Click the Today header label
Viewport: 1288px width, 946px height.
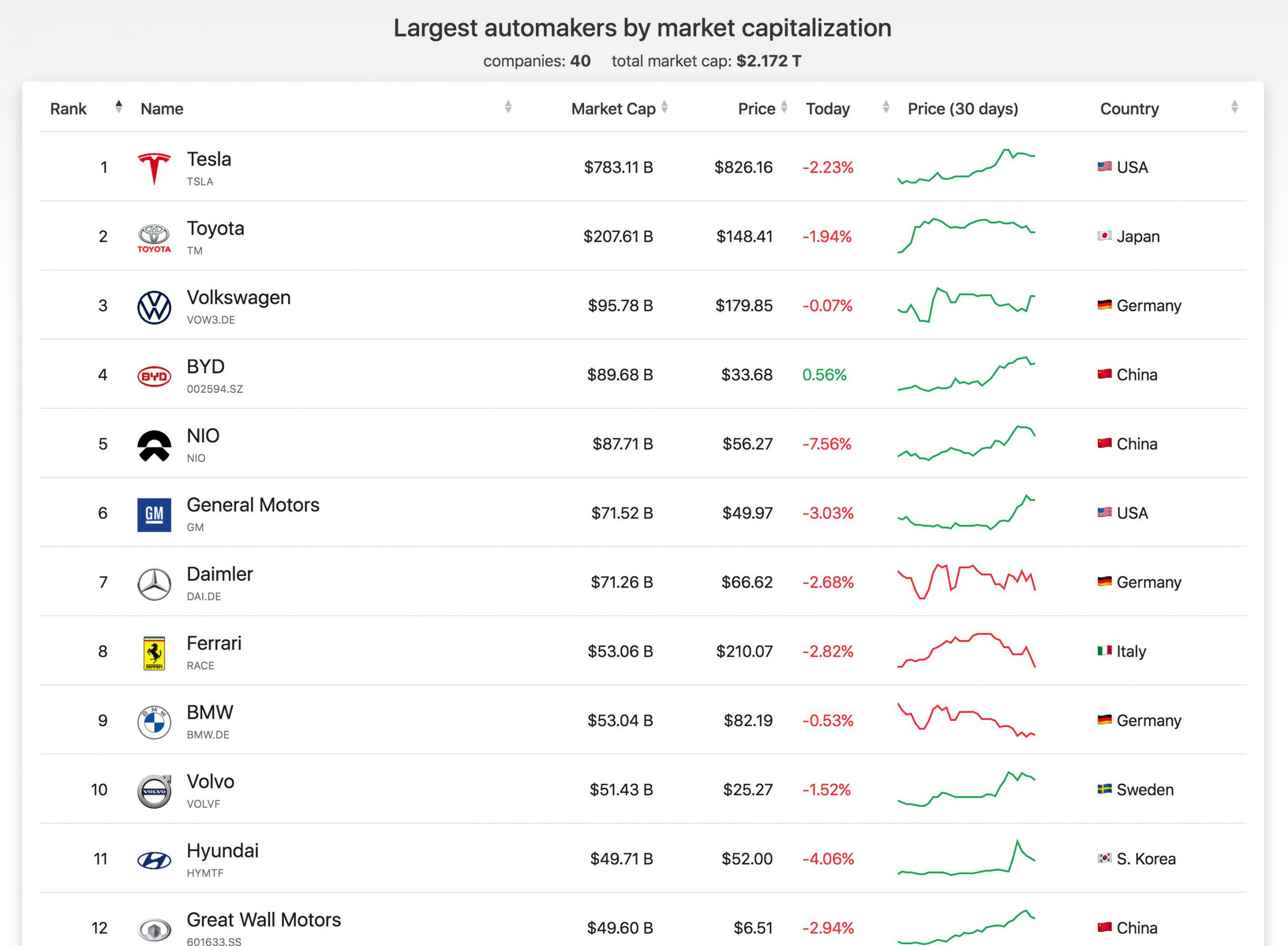pos(828,109)
